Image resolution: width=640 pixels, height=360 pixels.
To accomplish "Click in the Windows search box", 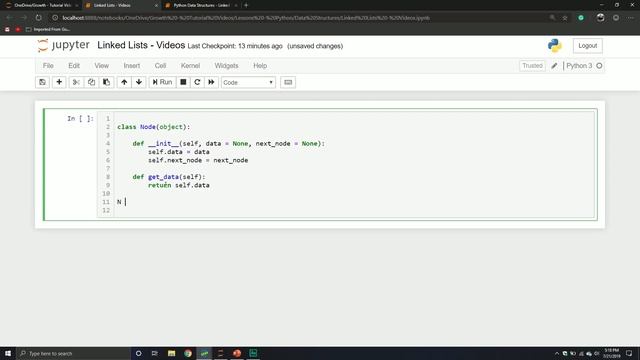I will pyautogui.click(x=73, y=353).
